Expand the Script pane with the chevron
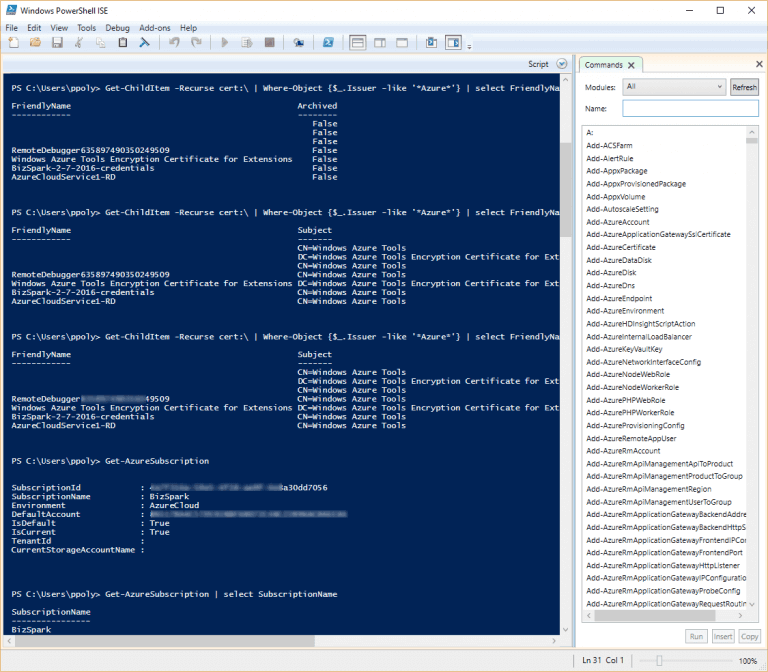This screenshot has width=768, height=672. 560,64
